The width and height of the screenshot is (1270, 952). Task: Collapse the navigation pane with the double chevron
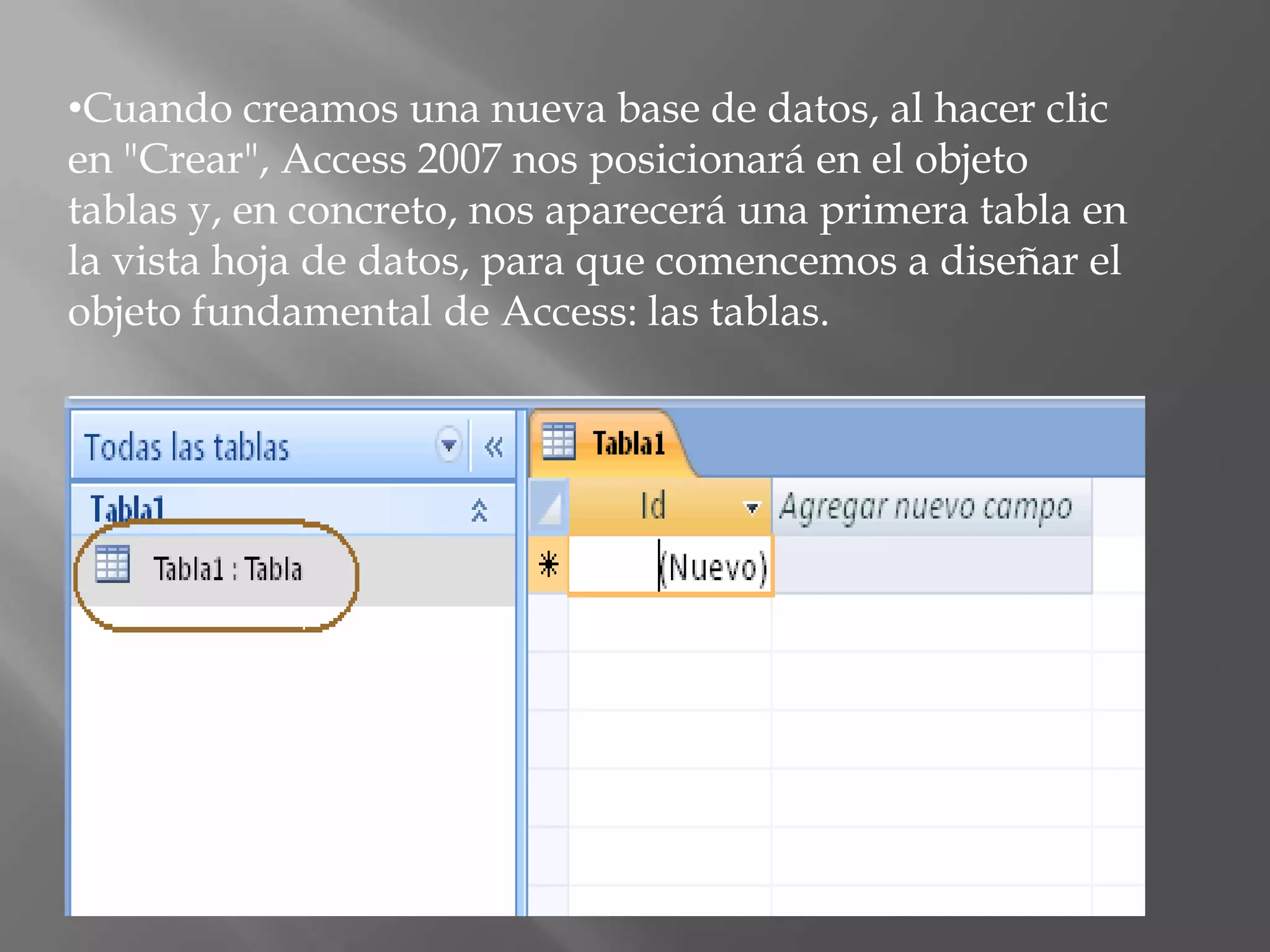[x=494, y=446]
